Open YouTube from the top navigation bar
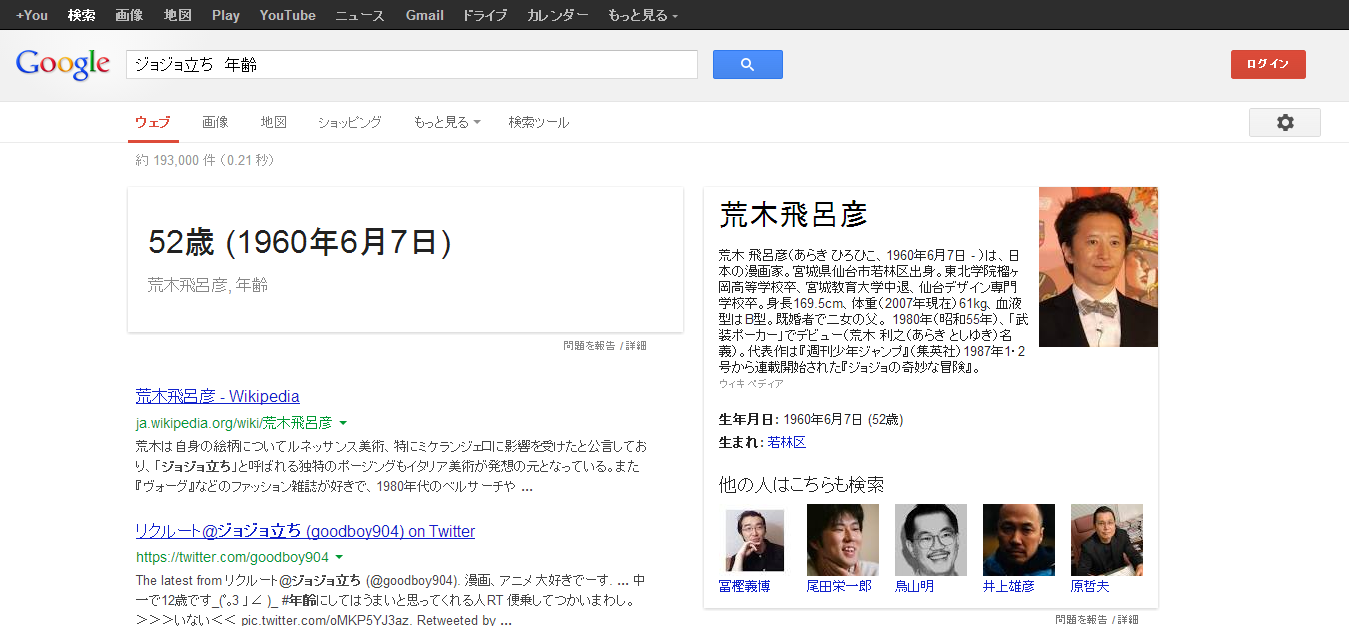 pyautogui.click(x=287, y=15)
